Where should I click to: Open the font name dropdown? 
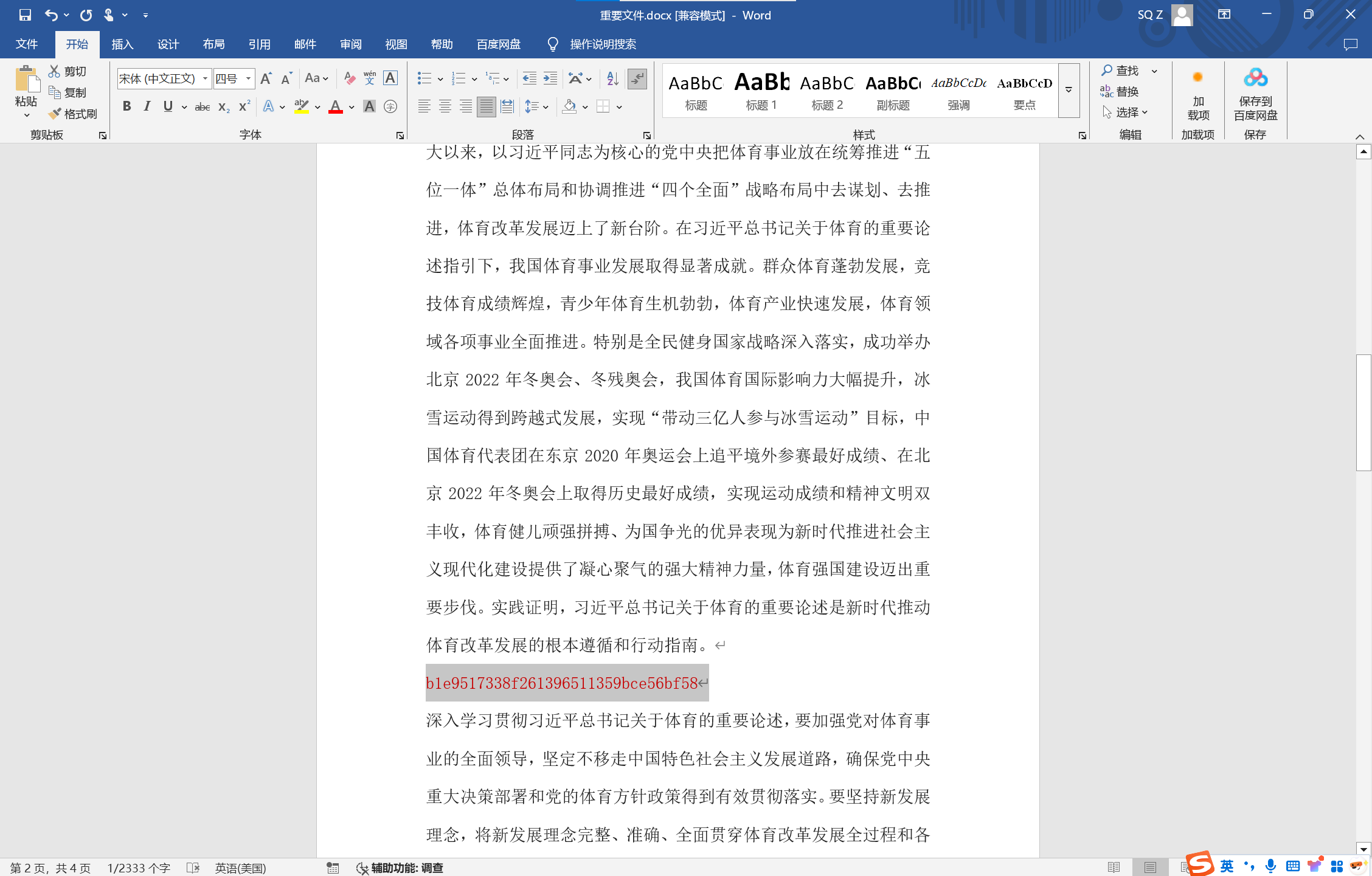[205, 78]
